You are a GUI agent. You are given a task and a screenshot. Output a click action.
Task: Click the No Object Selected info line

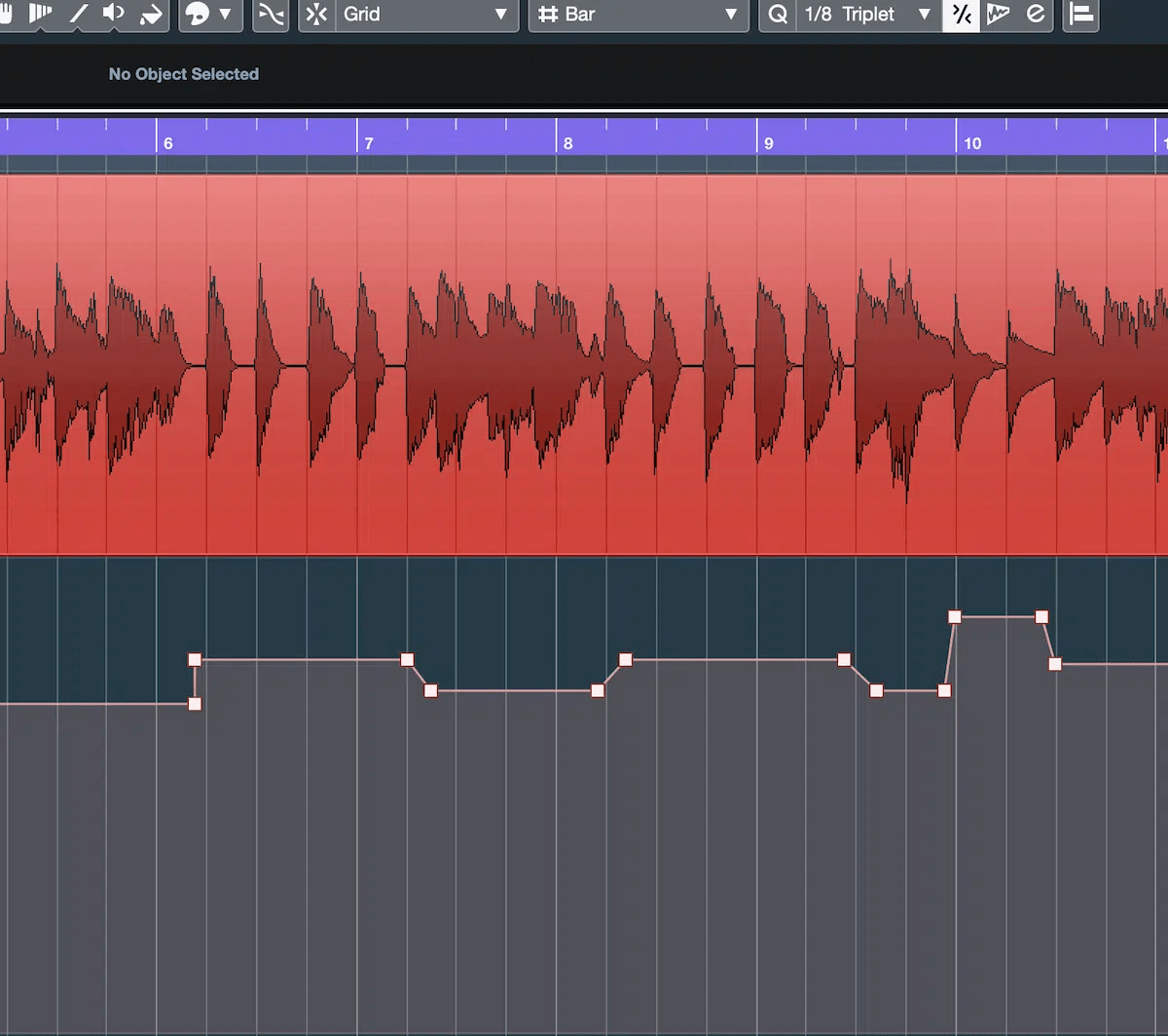click(x=183, y=74)
